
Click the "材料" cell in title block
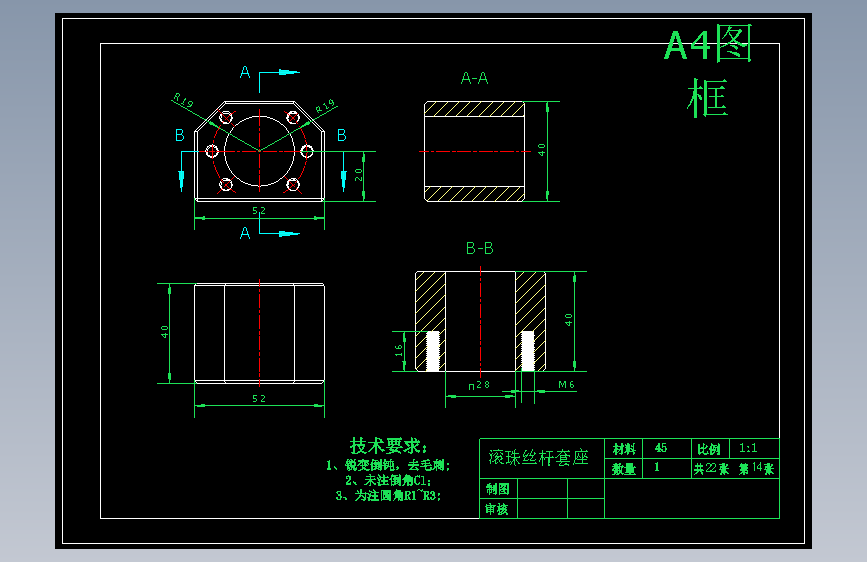(x=624, y=449)
